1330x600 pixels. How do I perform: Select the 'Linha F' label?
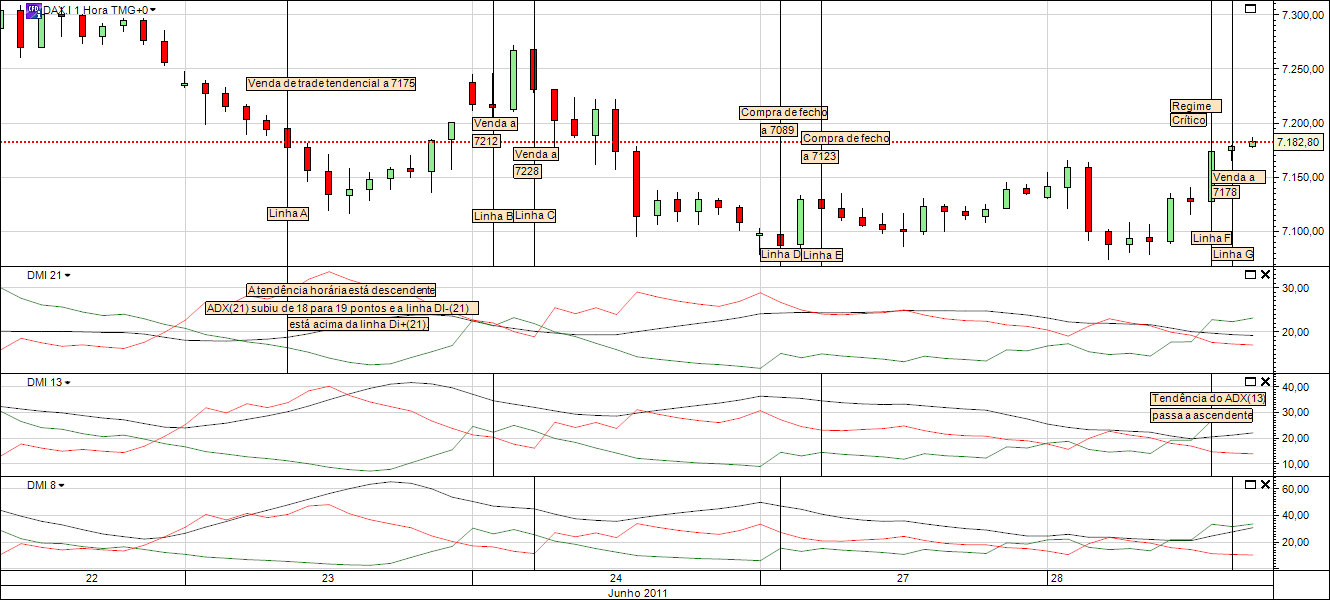1212,238
